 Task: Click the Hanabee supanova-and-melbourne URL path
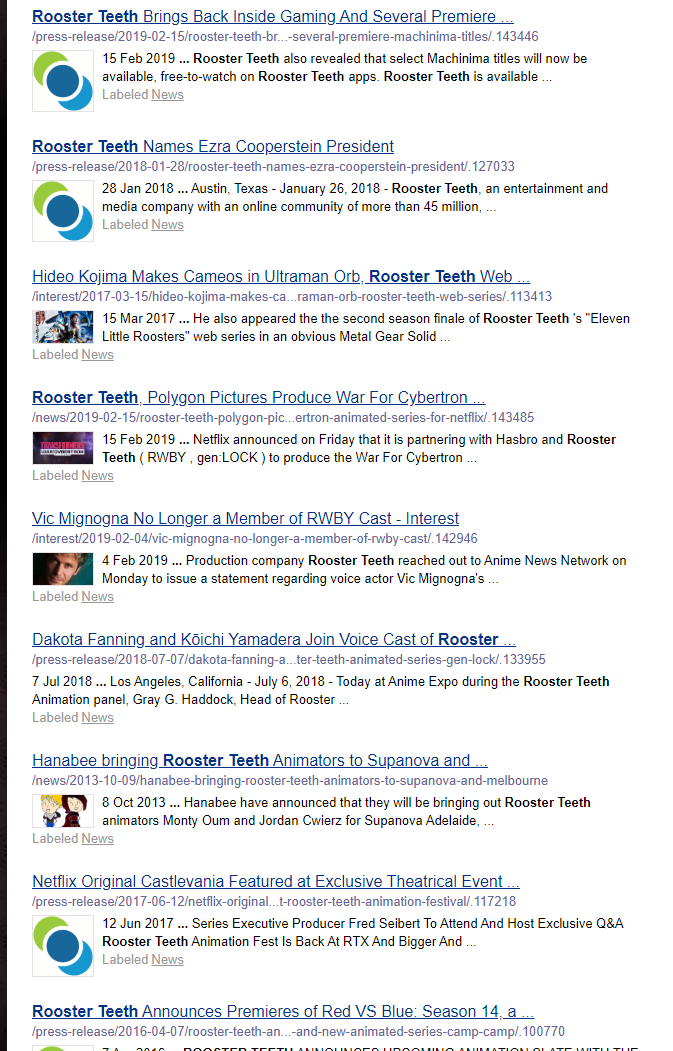tap(290, 780)
